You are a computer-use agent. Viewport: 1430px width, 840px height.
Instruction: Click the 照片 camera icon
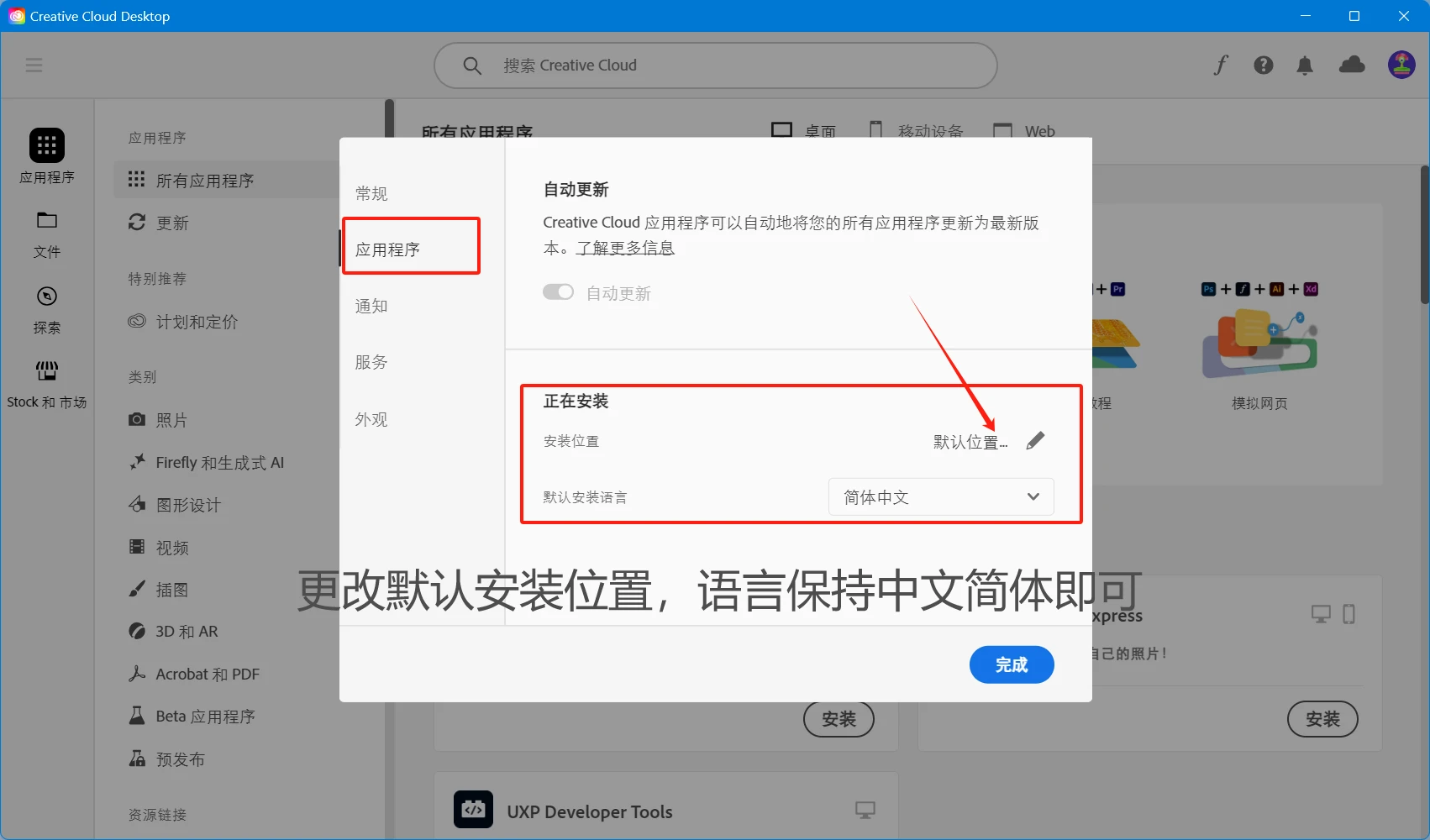pyautogui.click(x=137, y=419)
